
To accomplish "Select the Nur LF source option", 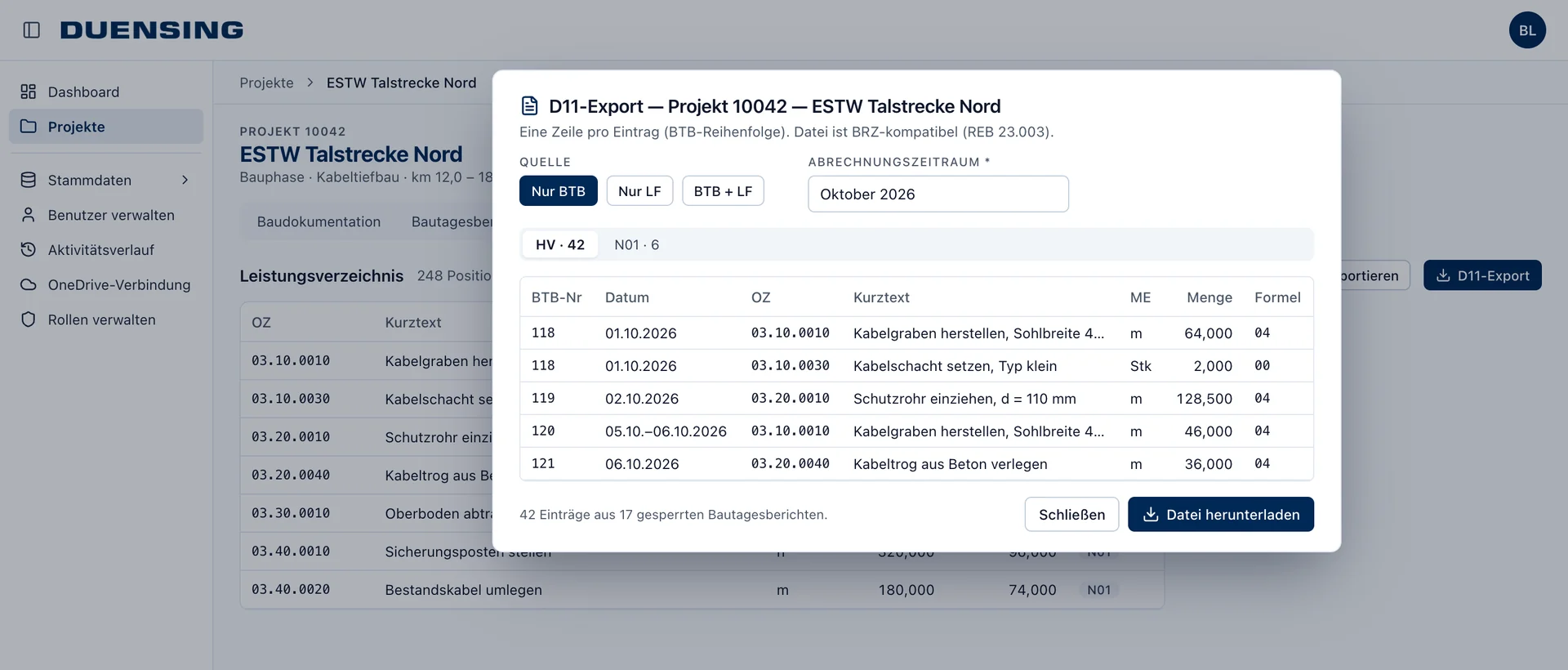I will [639, 191].
